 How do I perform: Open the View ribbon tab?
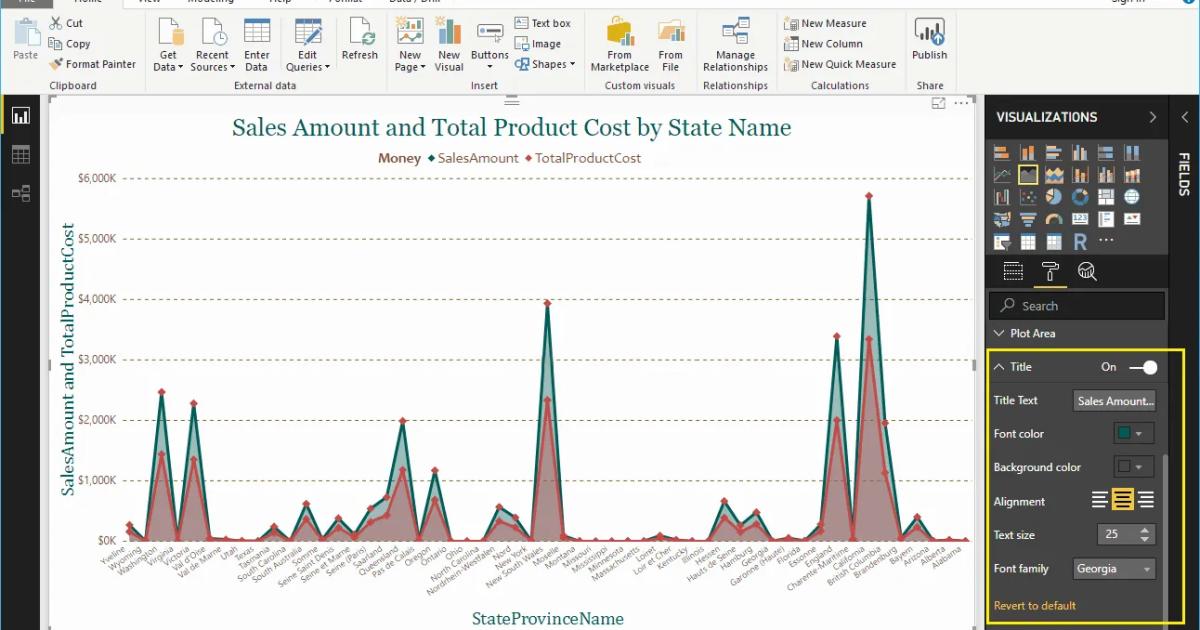(x=150, y=2)
